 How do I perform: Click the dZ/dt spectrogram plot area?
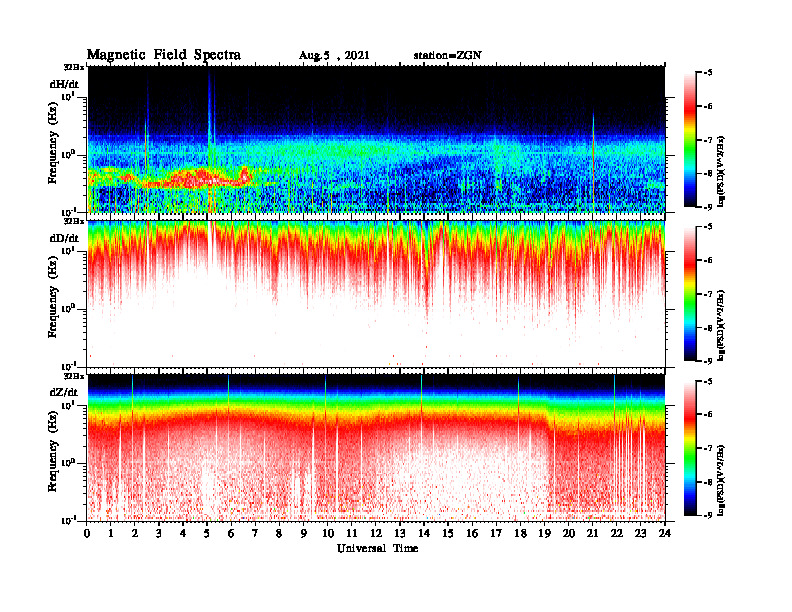376,447
